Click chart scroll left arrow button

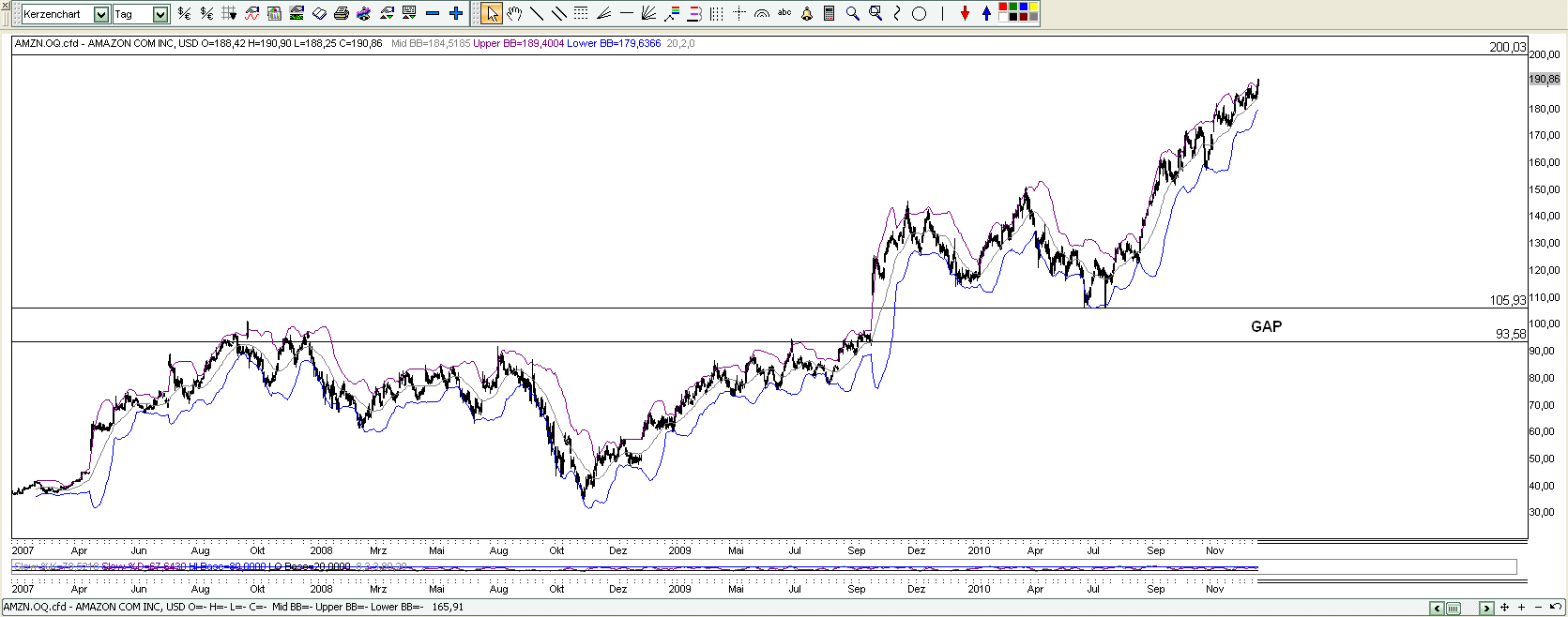1437,608
